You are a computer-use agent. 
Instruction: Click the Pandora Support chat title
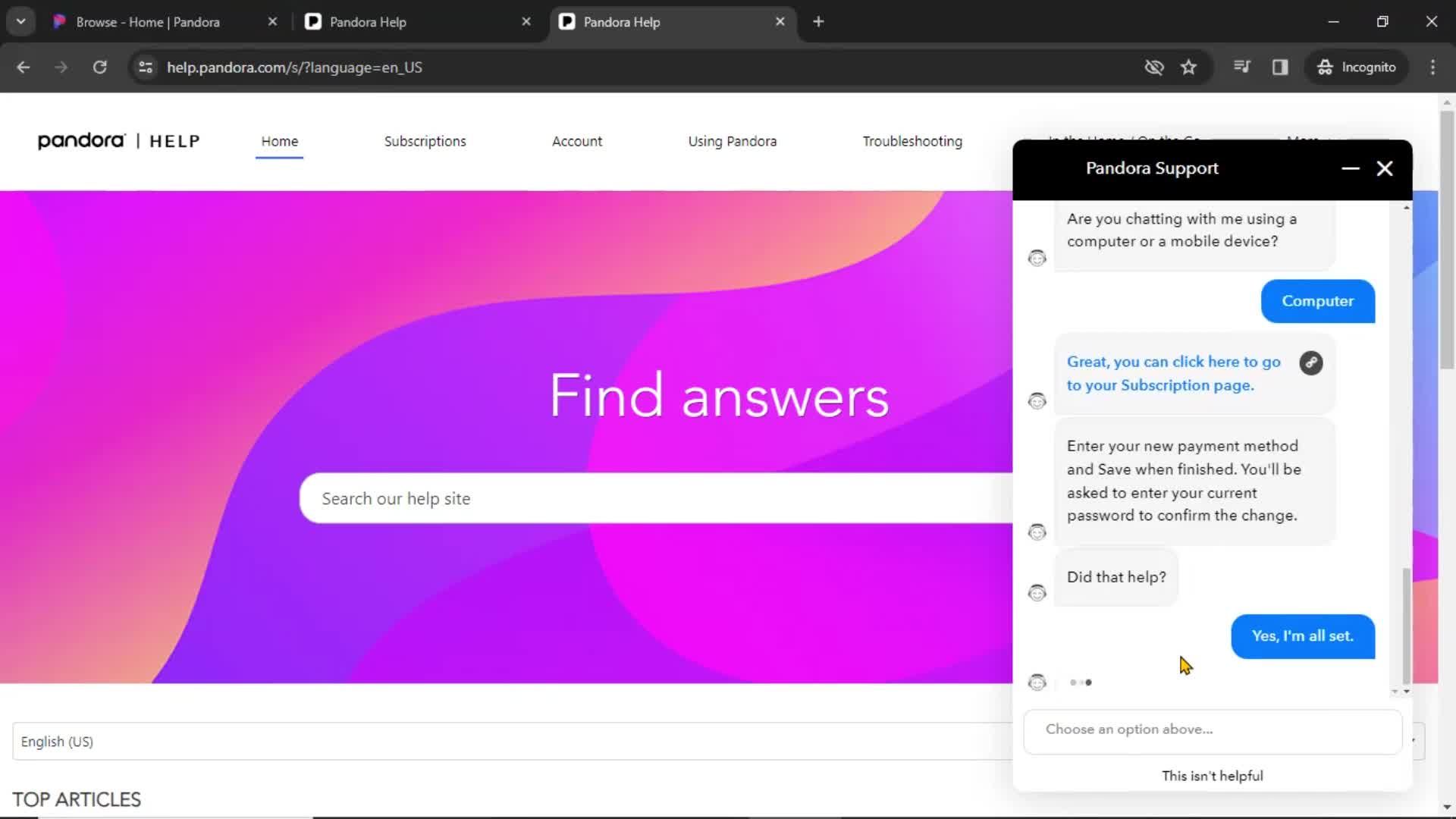pos(1152,168)
